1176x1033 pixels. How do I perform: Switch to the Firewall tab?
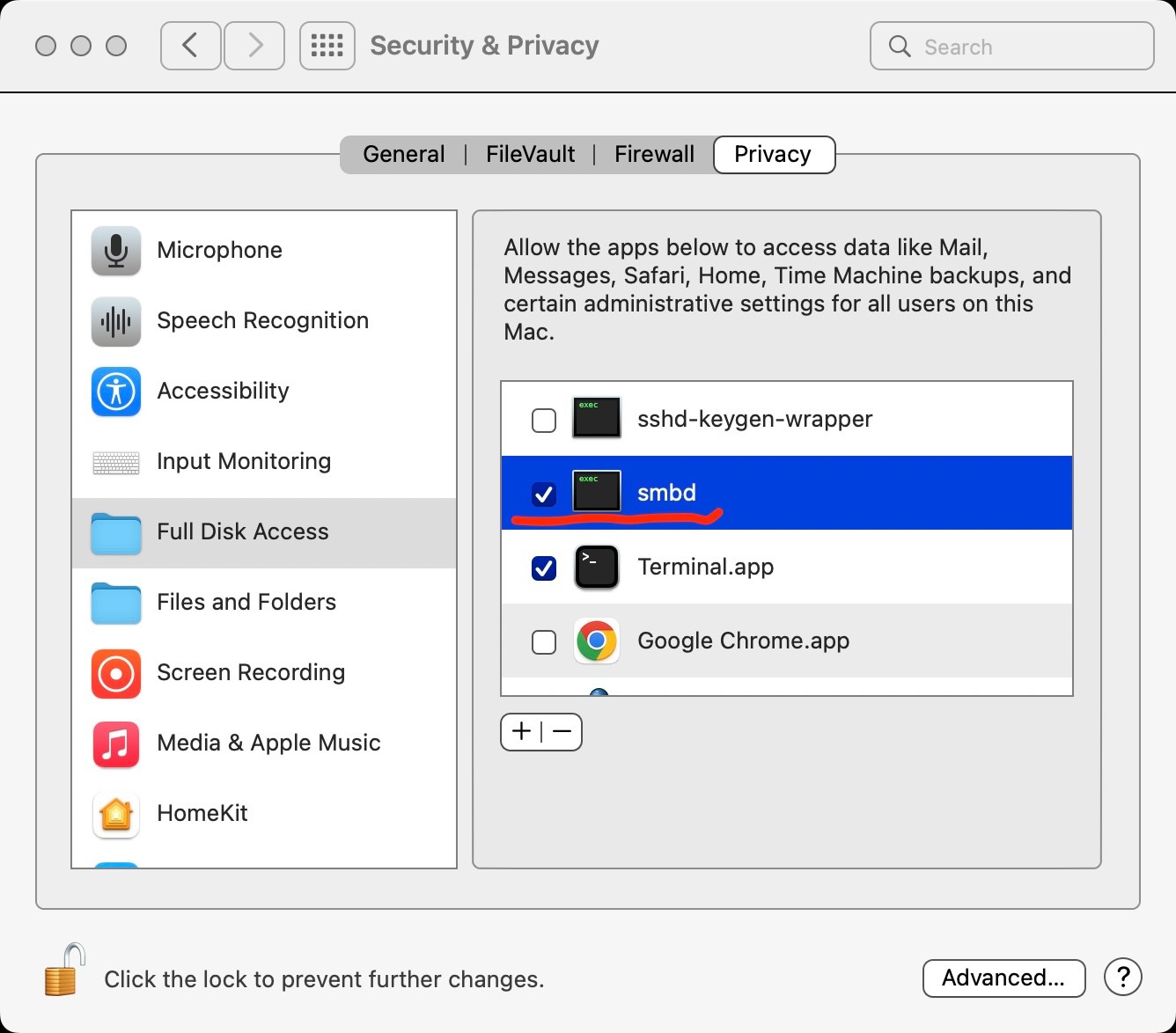pos(654,155)
